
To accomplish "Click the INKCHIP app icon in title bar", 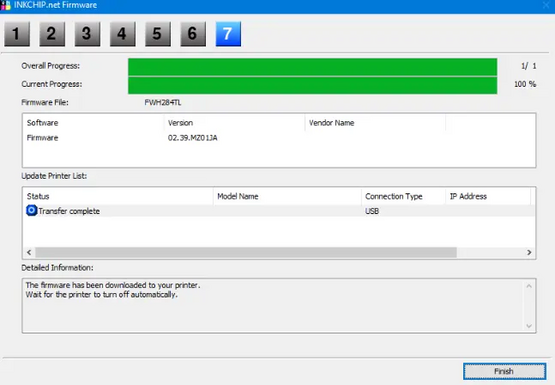I will click(x=6, y=5).
